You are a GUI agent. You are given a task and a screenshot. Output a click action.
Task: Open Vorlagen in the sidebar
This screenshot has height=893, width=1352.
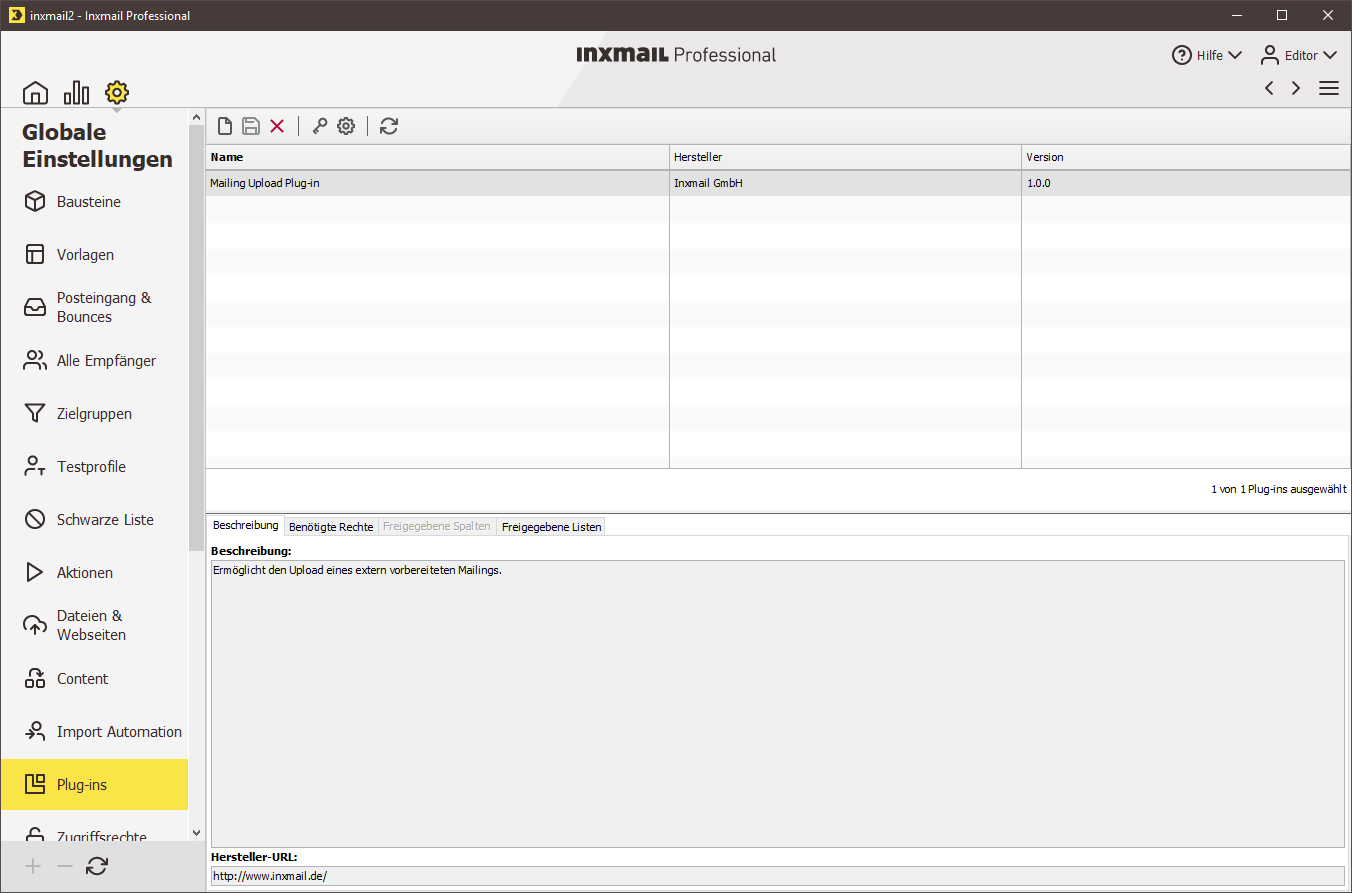click(x=95, y=255)
